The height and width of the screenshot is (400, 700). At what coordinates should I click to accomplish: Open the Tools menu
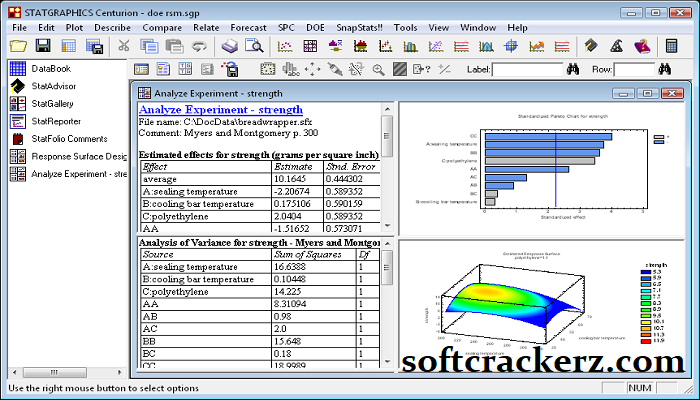coord(405,28)
